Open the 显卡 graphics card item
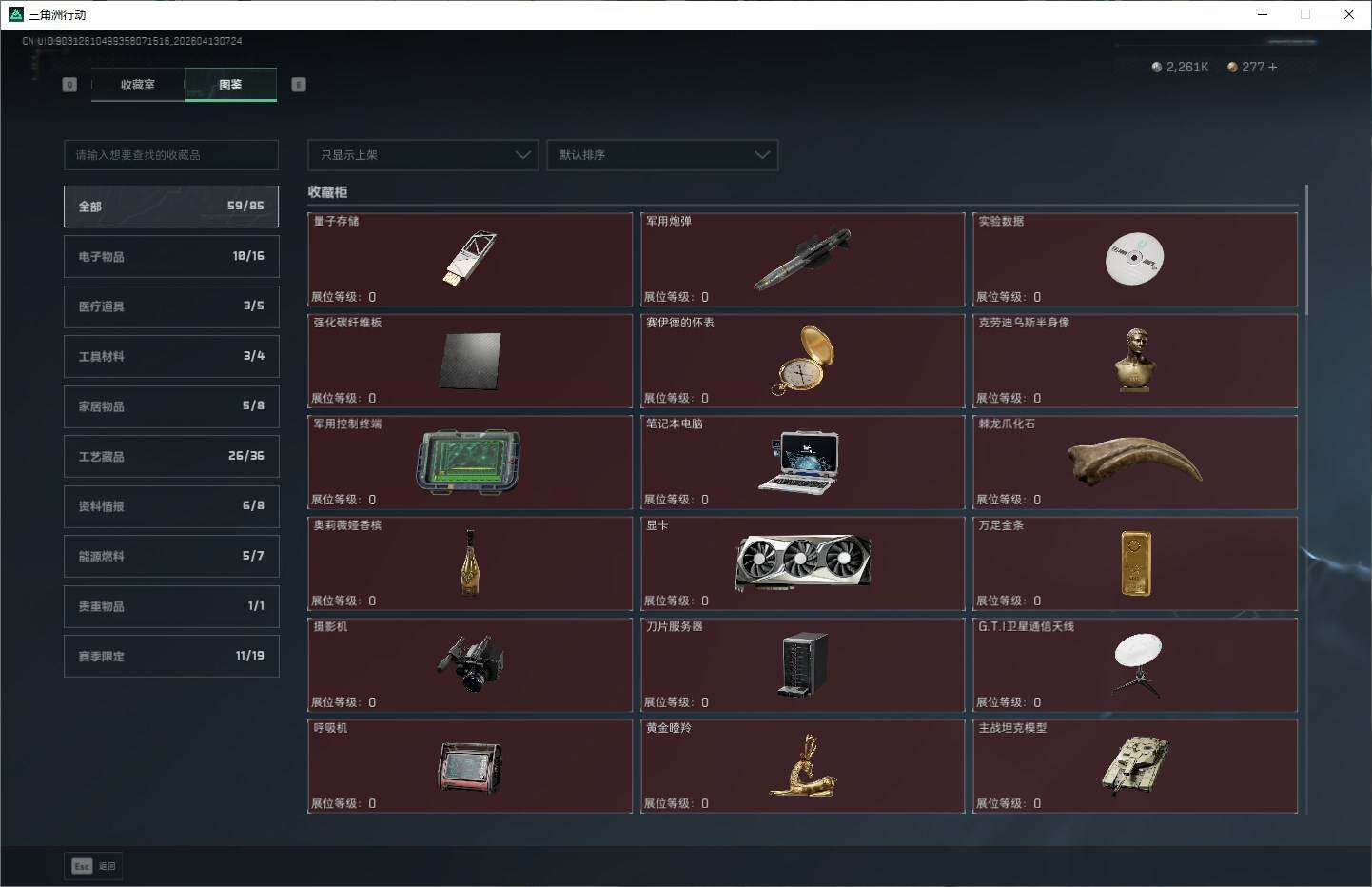 tap(802, 563)
